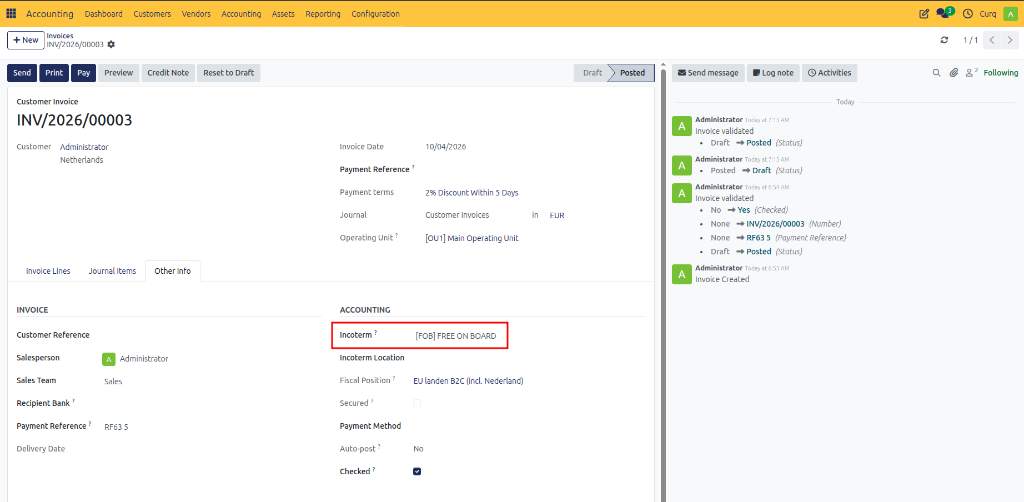The height and width of the screenshot is (502, 1024).
Task: Open the Vendors menu
Action: (196, 14)
